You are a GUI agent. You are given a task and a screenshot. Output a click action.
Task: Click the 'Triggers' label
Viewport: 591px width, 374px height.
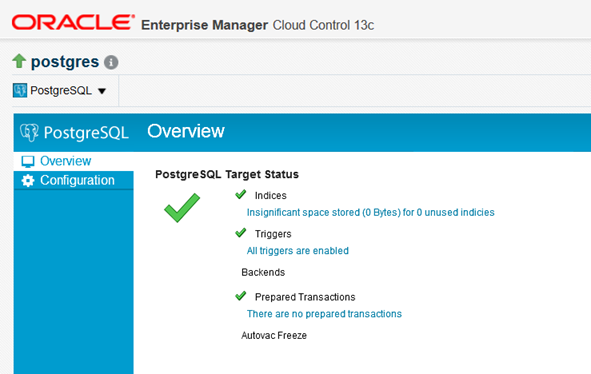point(273,234)
